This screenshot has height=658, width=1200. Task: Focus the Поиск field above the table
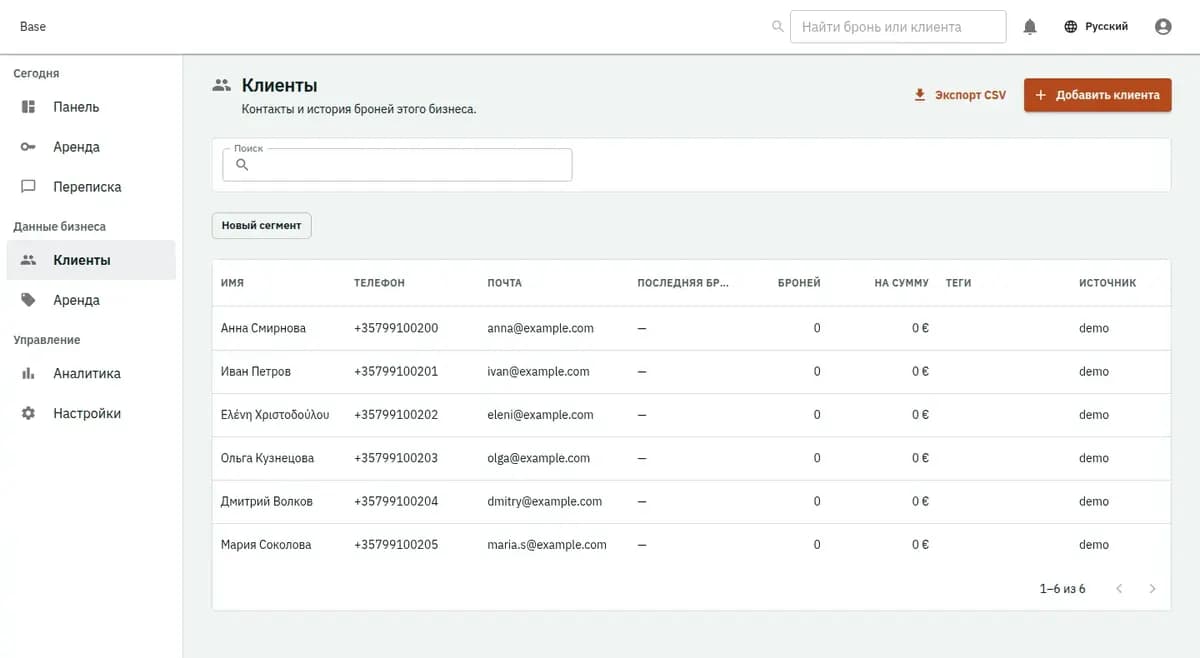coord(397,165)
